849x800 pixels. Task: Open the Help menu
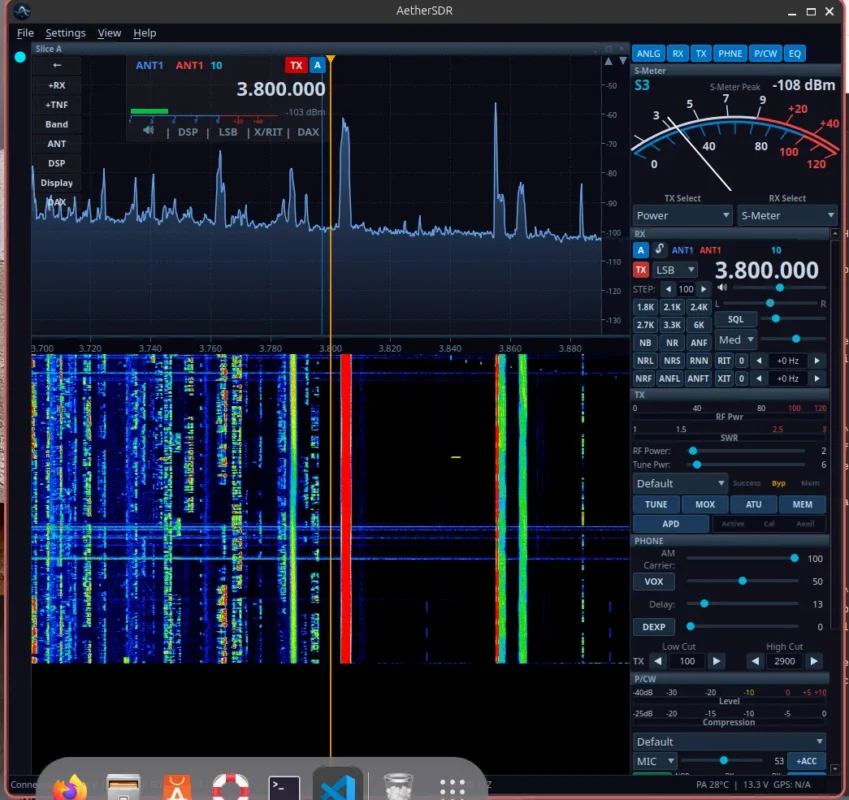145,33
